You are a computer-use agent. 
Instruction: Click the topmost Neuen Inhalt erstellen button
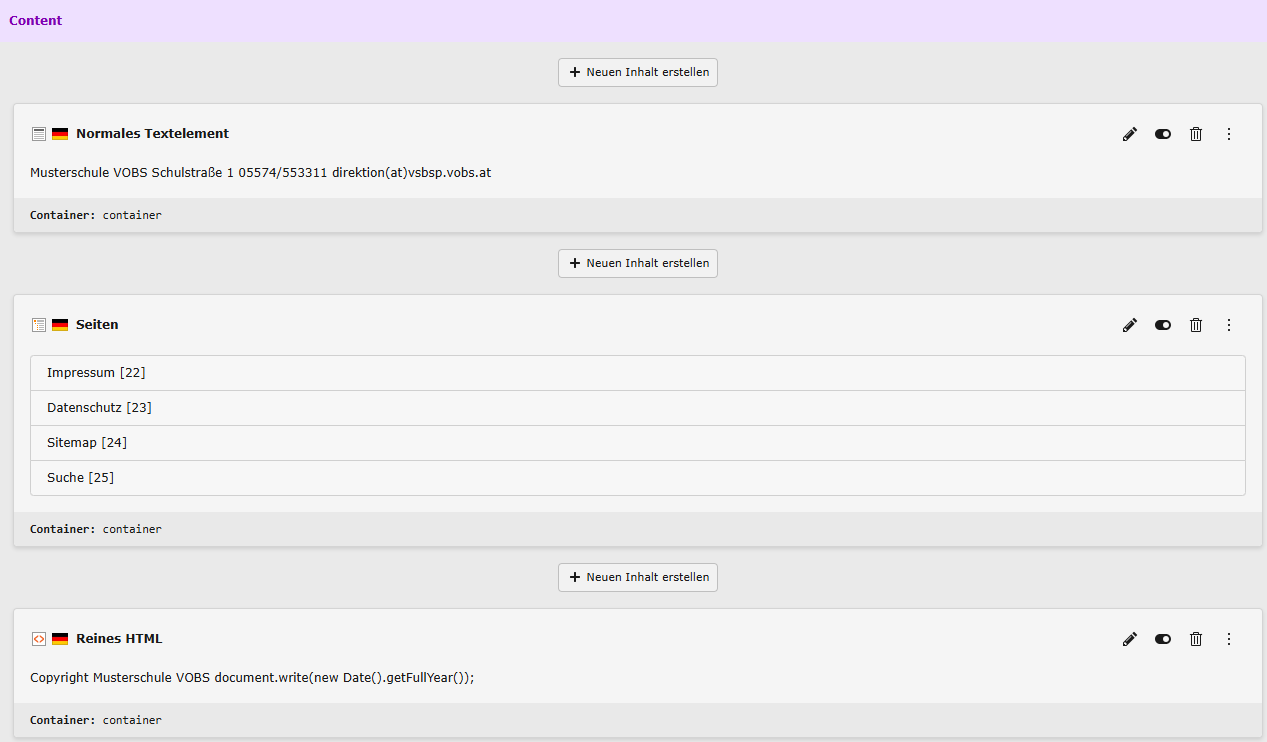pyautogui.click(x=638, y=72)
